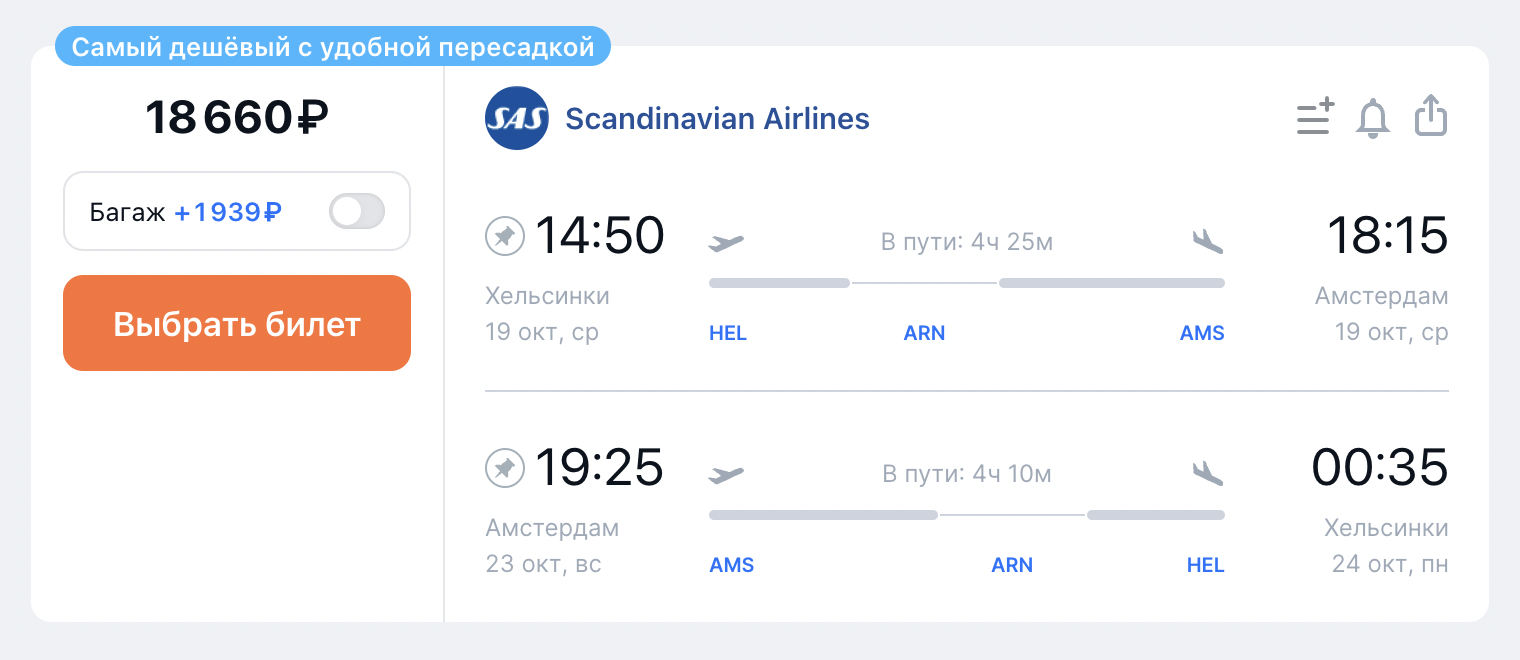Click the Выбрать билет button
1520x660 pixels.
click(x=237, y=323)
